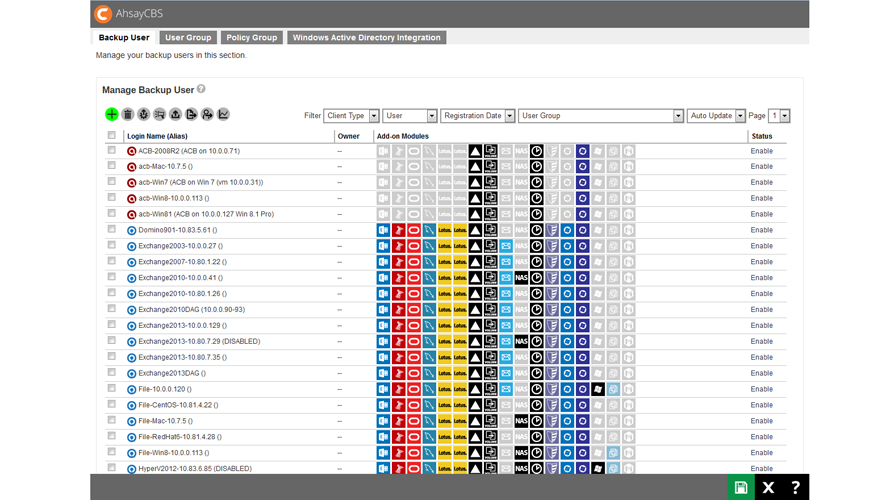Switch to the Backup User tab
Screen dimensions: 890x500
coord(124,37)
